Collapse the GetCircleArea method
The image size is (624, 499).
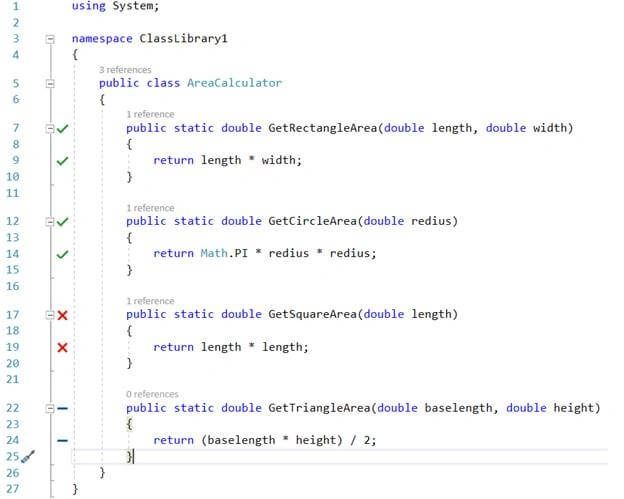pyautogui.click(x=50, y=222)
